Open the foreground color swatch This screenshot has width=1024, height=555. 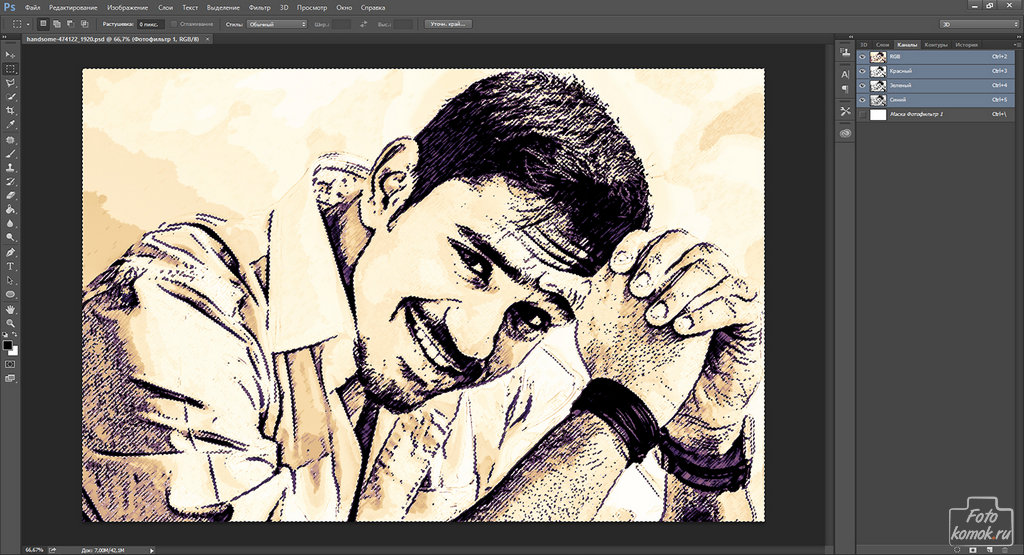7,345
